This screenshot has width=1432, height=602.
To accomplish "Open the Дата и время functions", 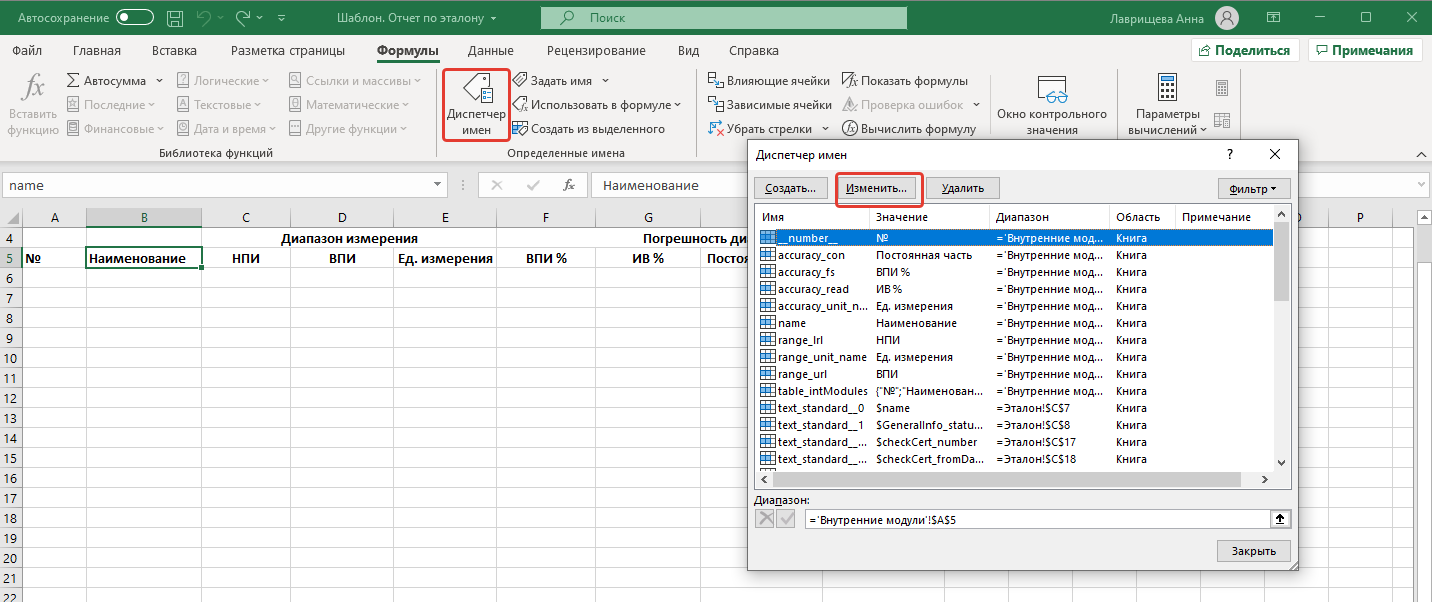I will (227, 129).
